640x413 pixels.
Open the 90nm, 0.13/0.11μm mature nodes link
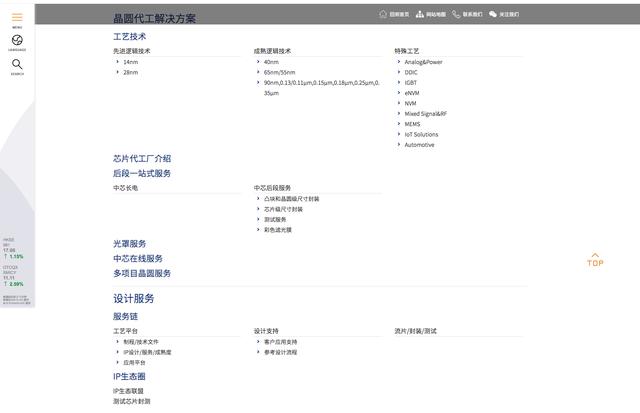[x=322, y=88]
